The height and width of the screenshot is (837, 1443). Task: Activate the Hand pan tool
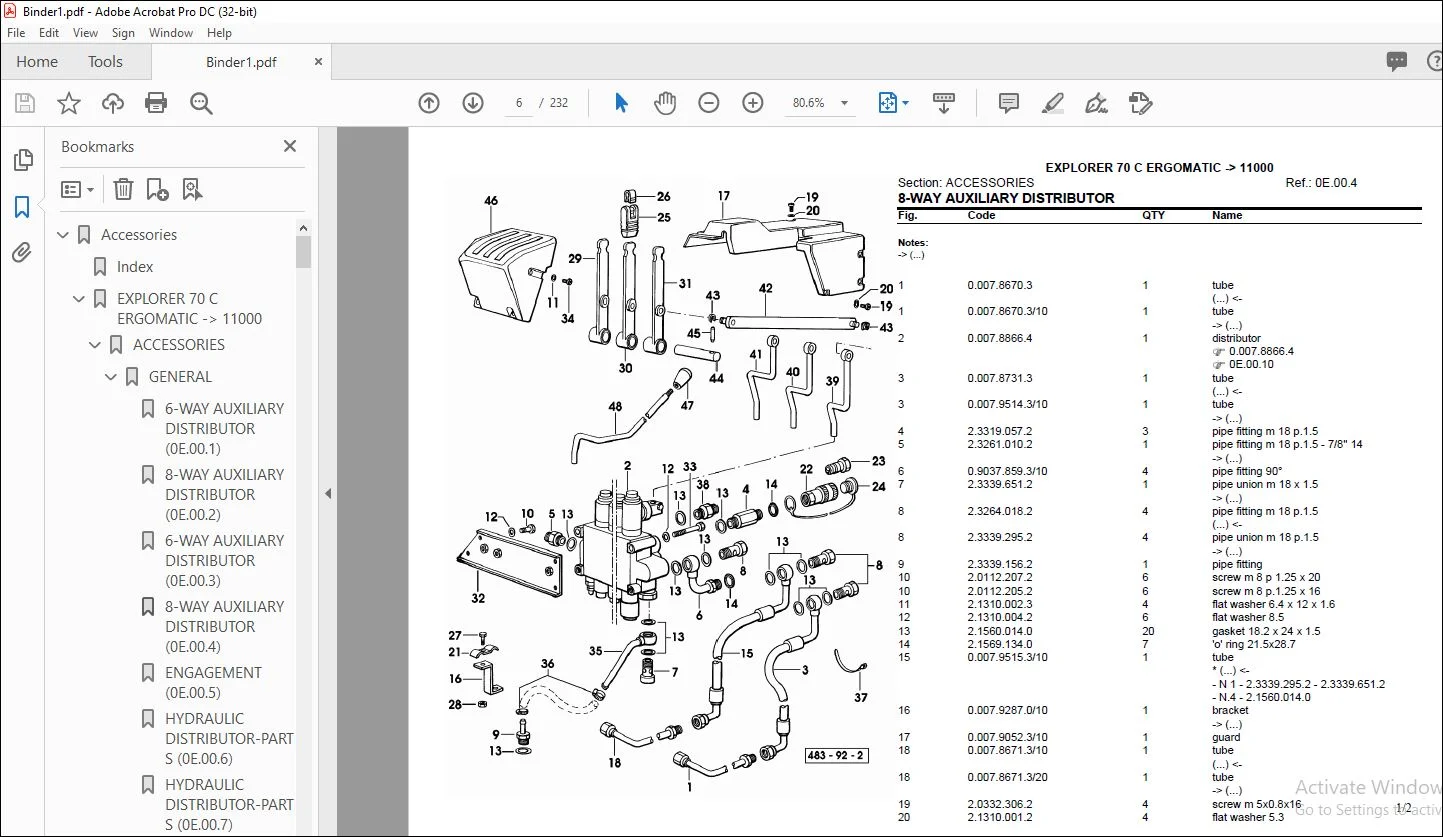coord(665,103)
